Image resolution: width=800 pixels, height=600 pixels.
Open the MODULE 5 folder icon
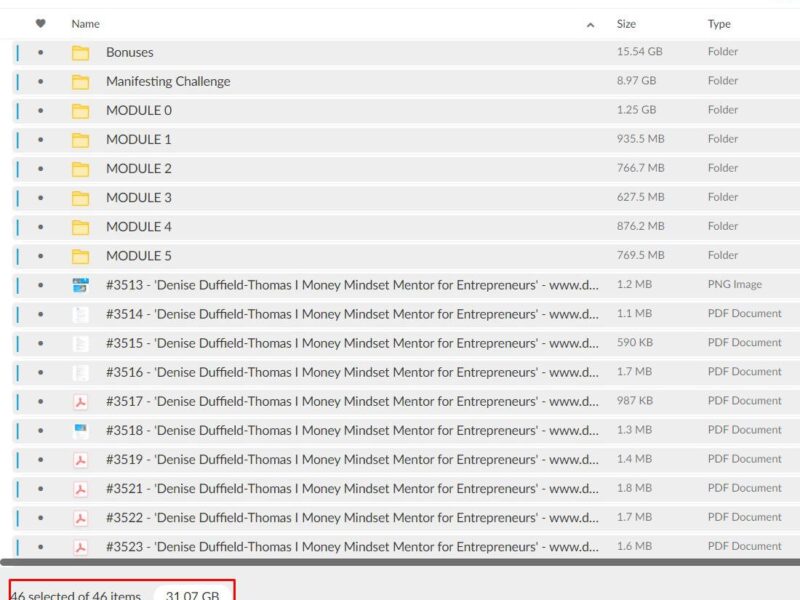coord(80,256)
